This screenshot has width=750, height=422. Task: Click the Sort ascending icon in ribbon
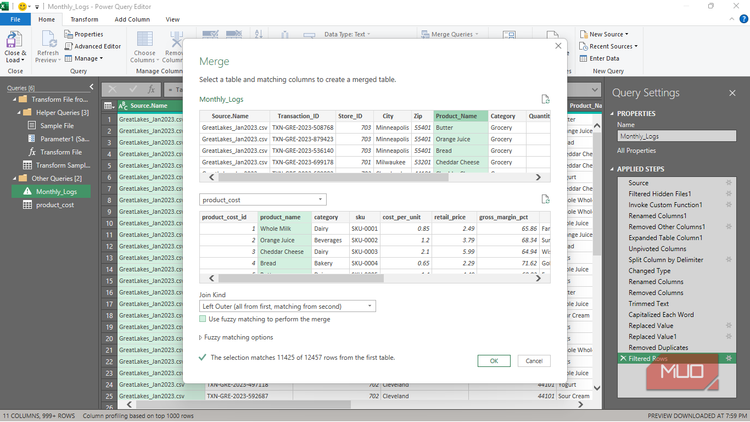tap(259, 34)
